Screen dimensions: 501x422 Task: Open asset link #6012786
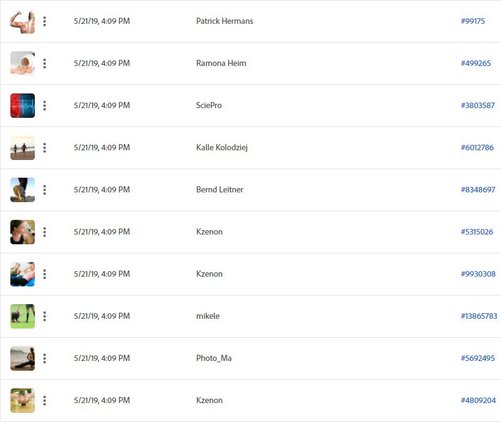tap(477, 147)
